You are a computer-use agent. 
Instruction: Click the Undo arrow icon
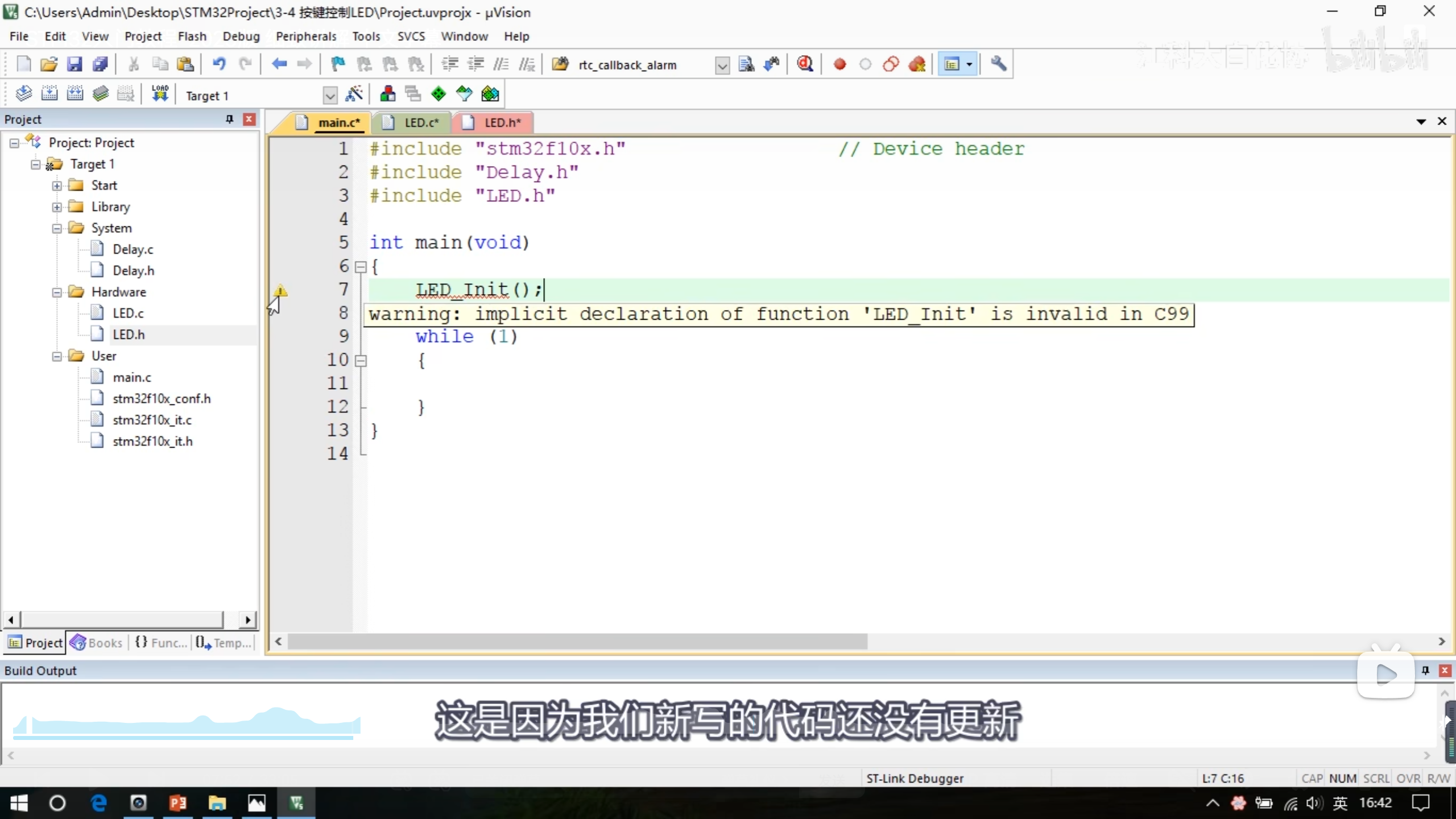(x=219, y=64)
